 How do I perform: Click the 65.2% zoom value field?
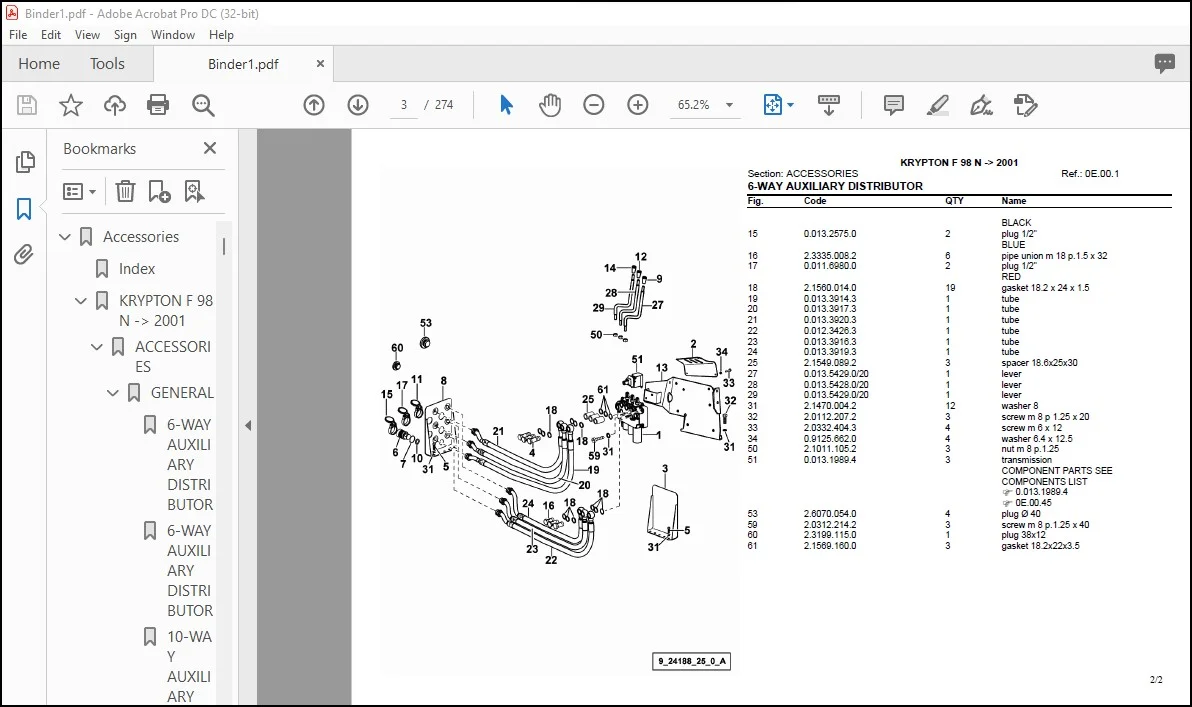point(693,105)
